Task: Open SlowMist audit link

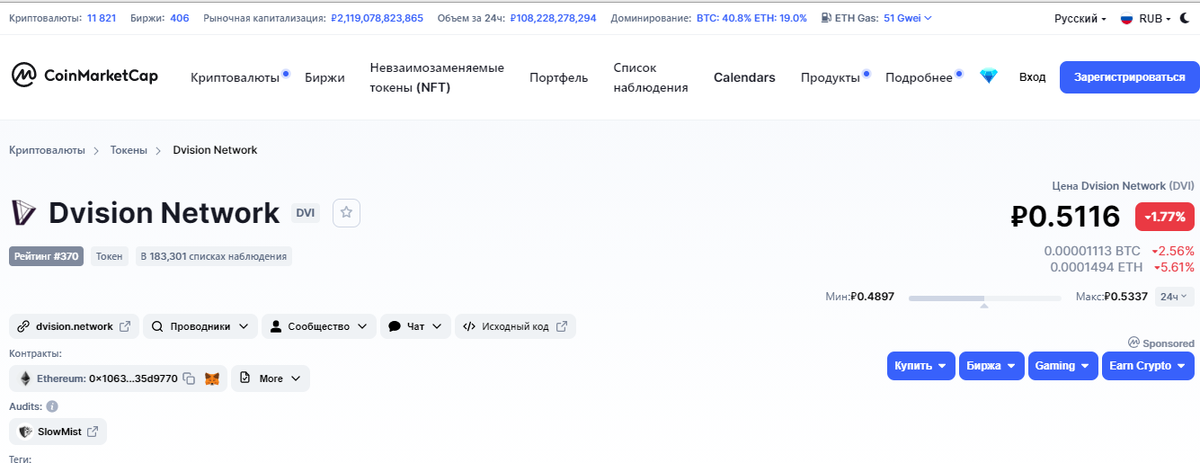Action: point(58,432)
